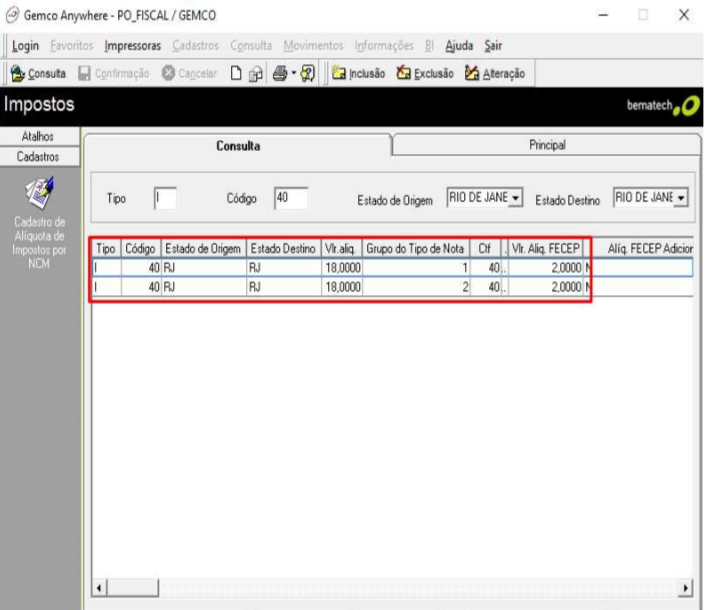This screenshot has width=705, height=610.
Task: Click the Código input field
Action: pos(291,198)
